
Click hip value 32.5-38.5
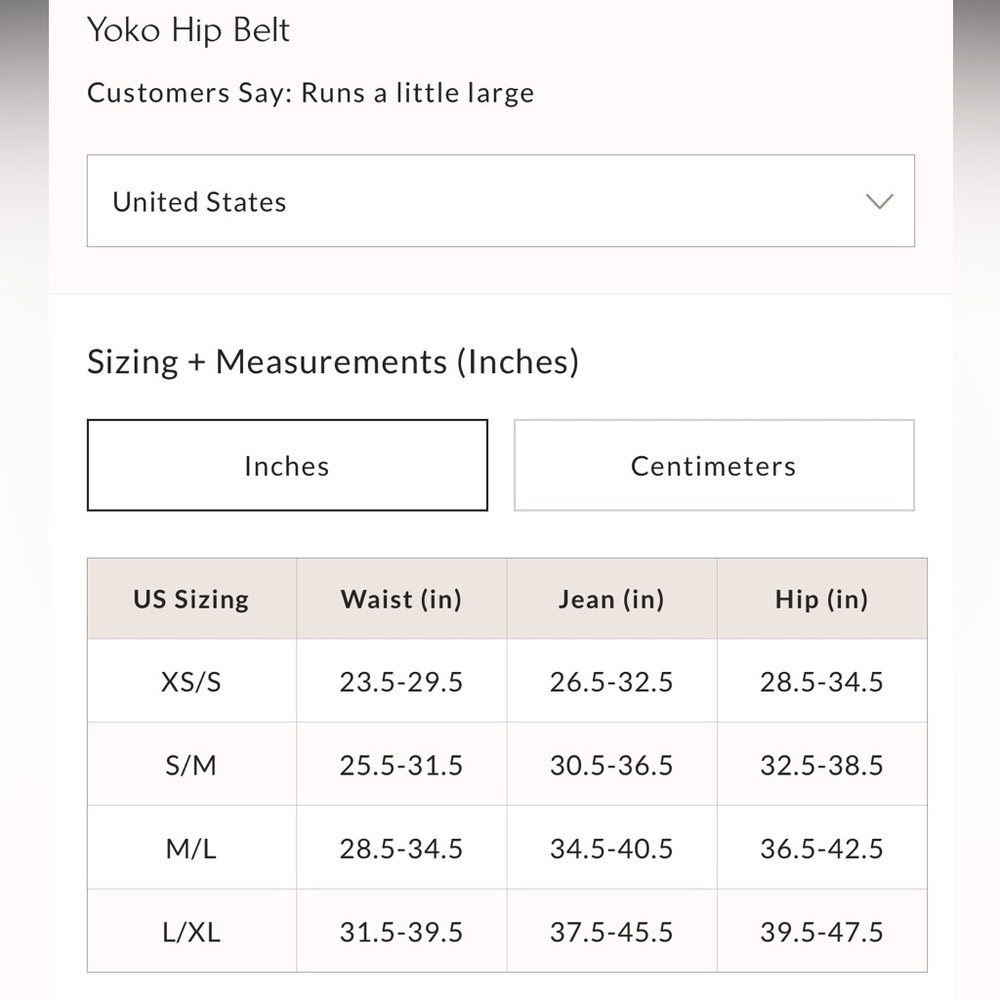coord(822,765)
